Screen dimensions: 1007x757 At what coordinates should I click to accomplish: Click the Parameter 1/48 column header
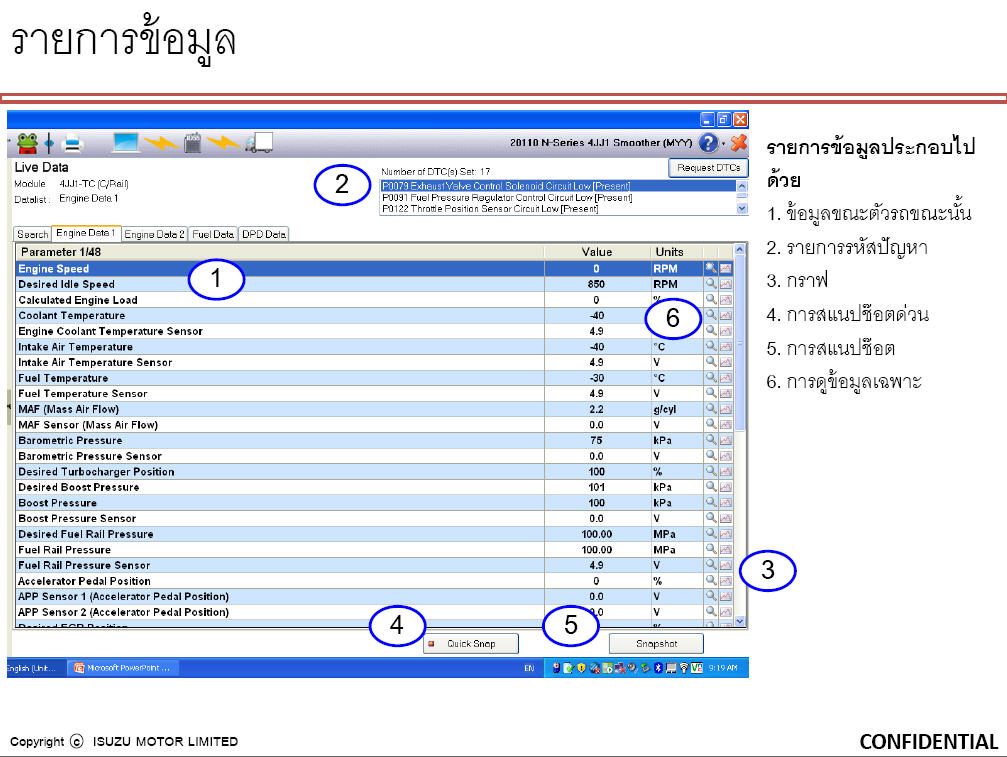point(279,252)
